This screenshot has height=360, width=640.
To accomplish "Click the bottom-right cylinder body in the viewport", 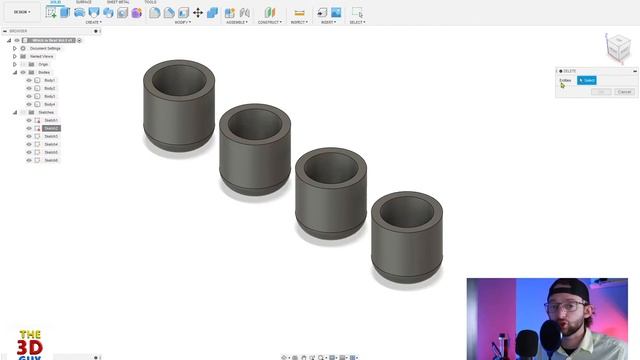I will (407, 238).
